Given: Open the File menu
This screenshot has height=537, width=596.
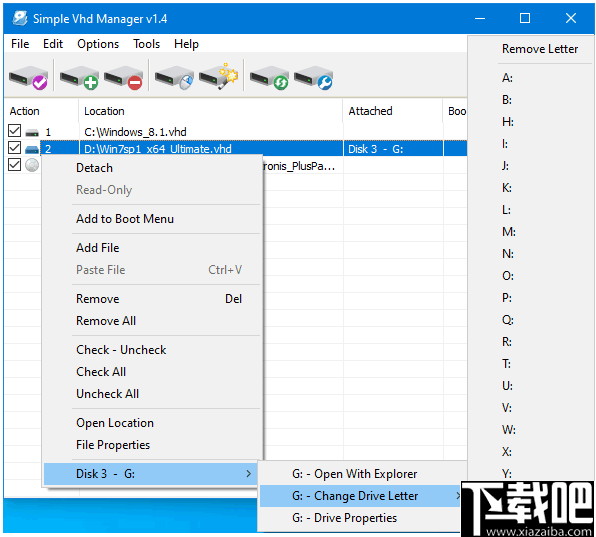Looking at the screenshot, I should tap(20, 44).
